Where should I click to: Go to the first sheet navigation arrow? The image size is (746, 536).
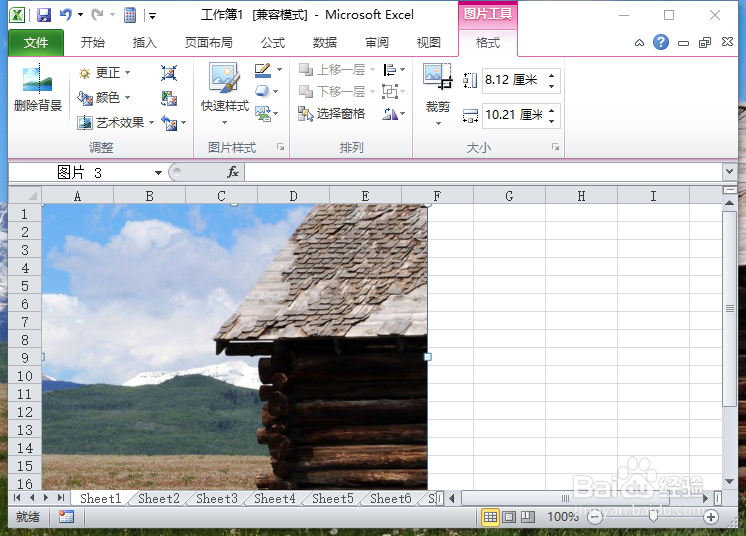[x=17, y=498]
